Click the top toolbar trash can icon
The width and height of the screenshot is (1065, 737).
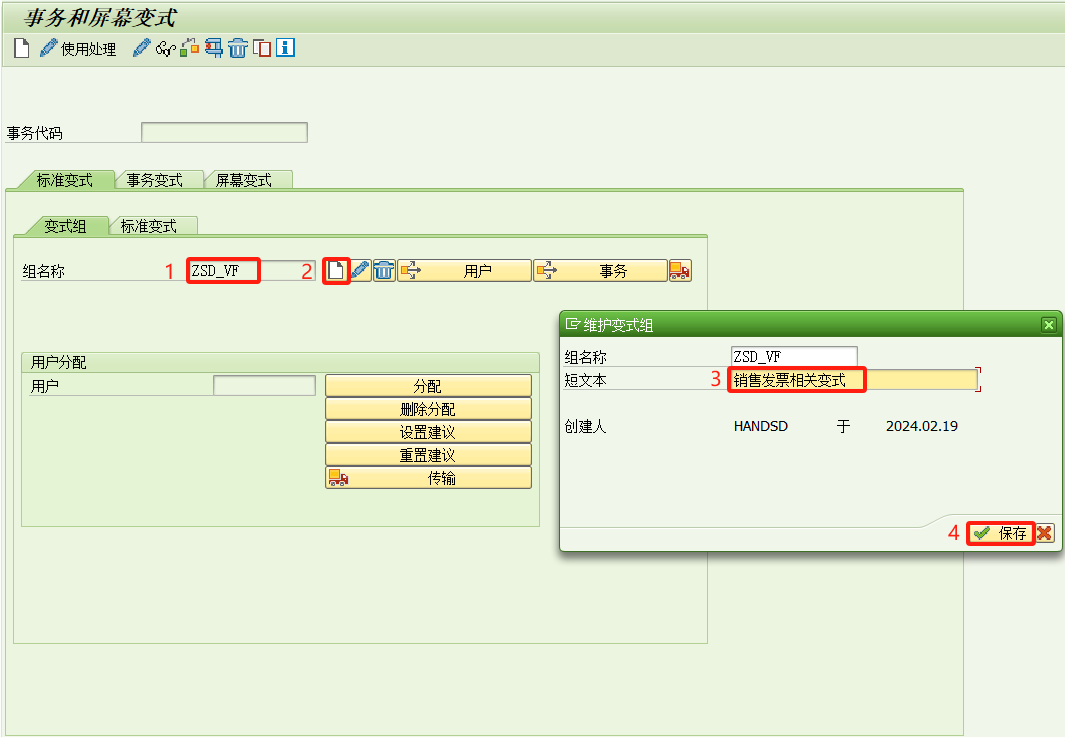[x=238, y=48]
